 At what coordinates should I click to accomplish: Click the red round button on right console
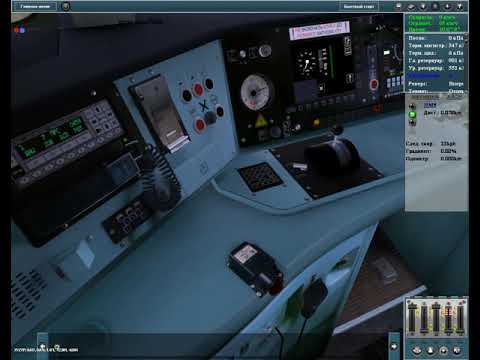pyautogui.click(x=374, y=84)
